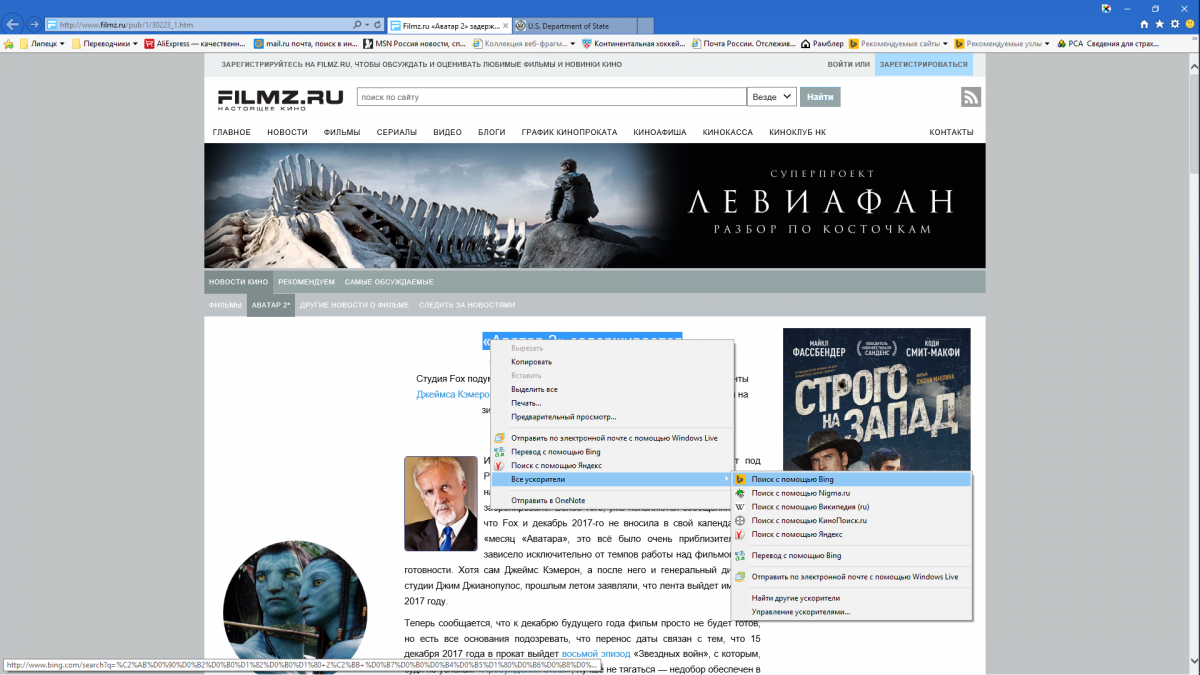Click СЛЕДИТЬ ЗА НОВОСТЯМИ tab
Image resolution: width=1200 pixels, height=675 pixels.
(467, 305)
